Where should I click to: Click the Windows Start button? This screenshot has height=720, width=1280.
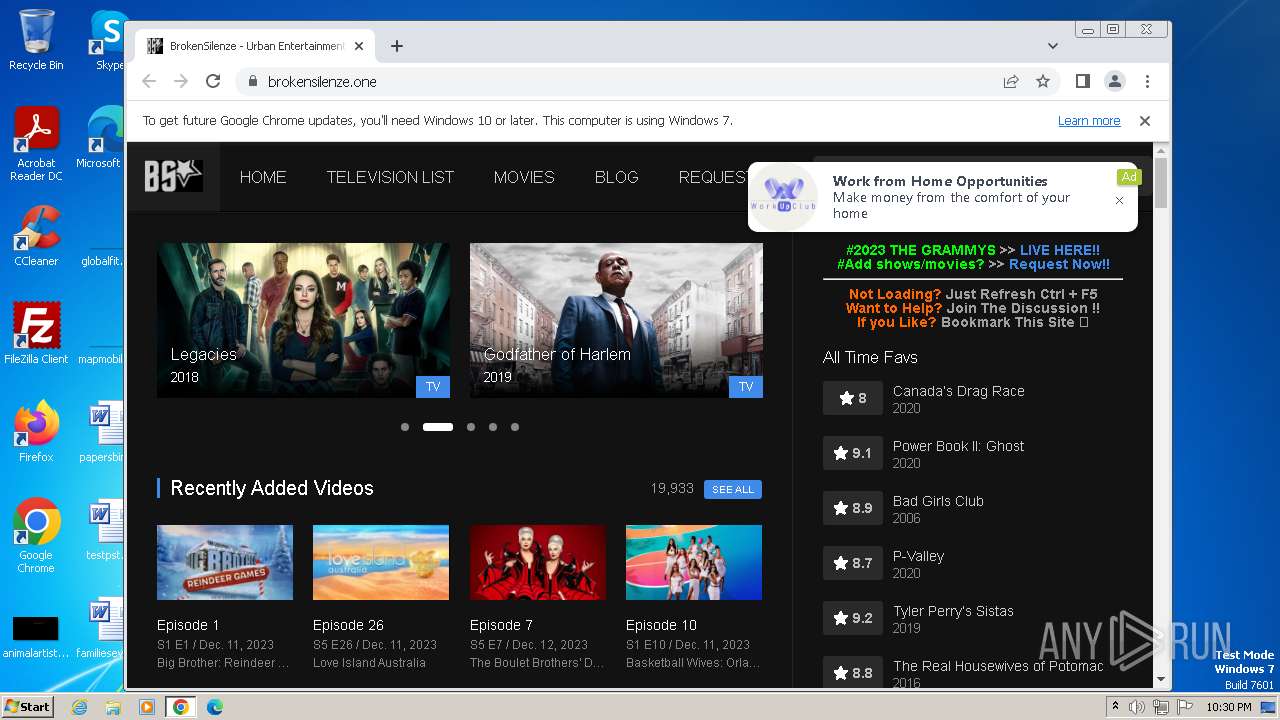[28, 706]
